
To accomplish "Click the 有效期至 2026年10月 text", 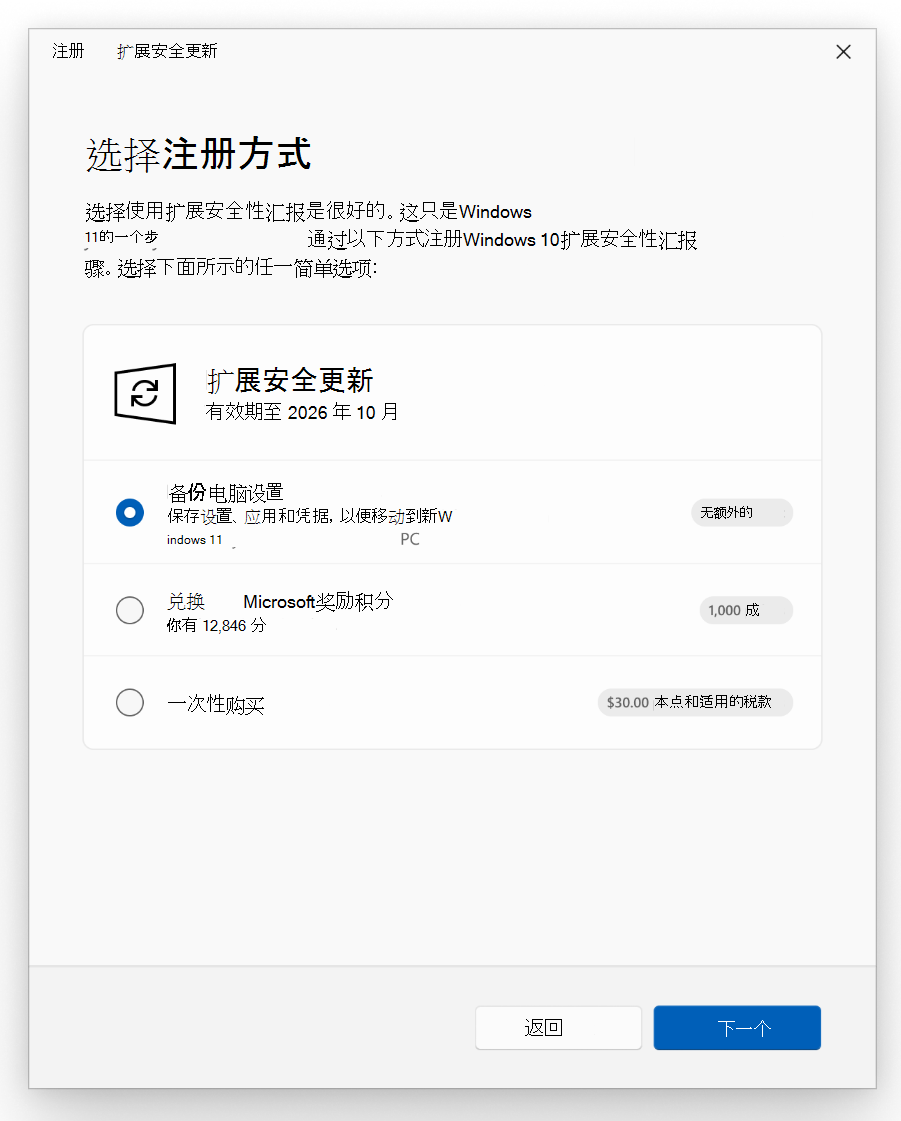I will (301, 411).
